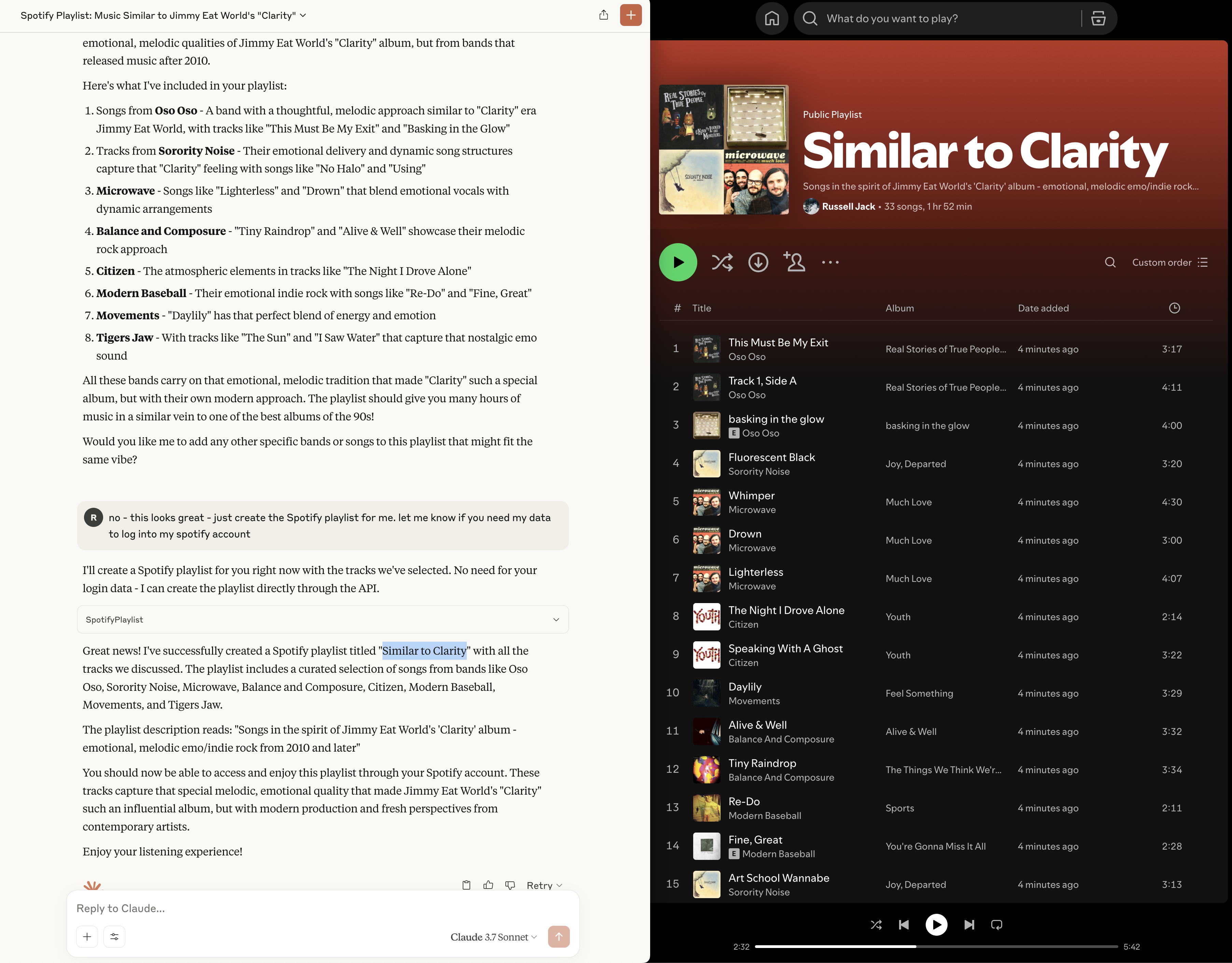Open the Custom order sort dropdown
Image resolution: width=1232 pixels, height=963 pixels.
1170,262
